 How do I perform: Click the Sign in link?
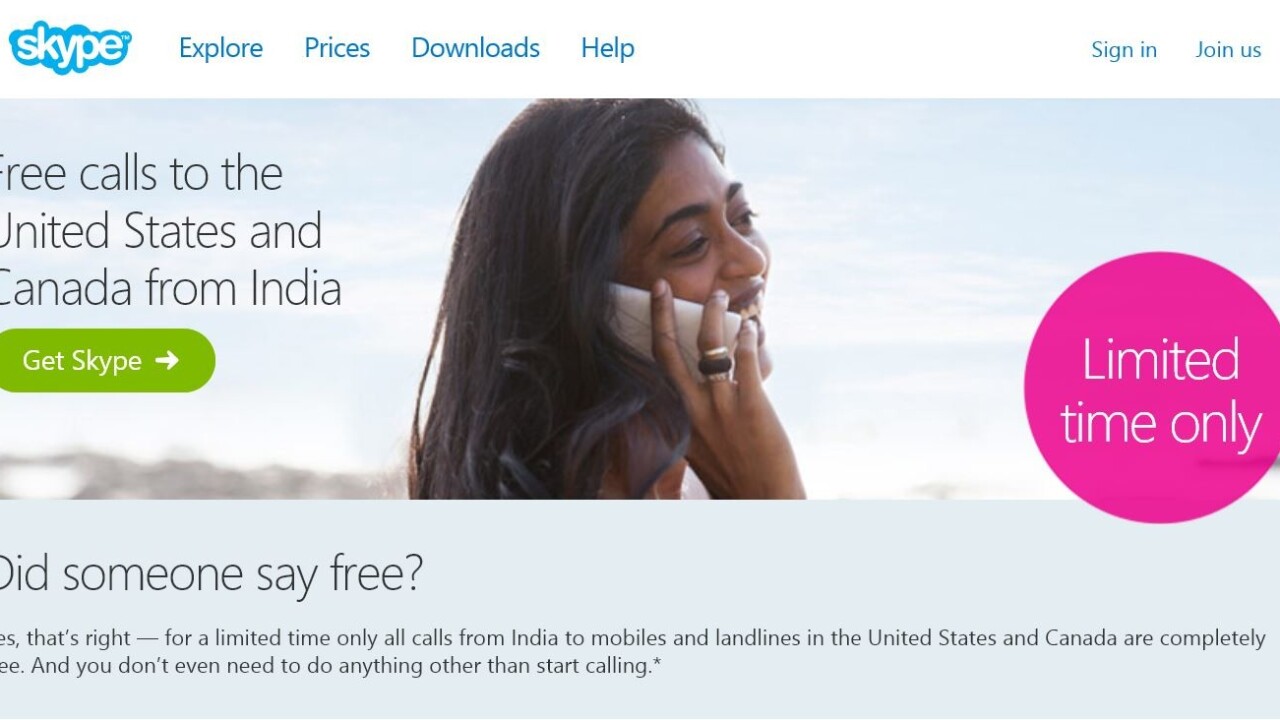click(1124, 50)
